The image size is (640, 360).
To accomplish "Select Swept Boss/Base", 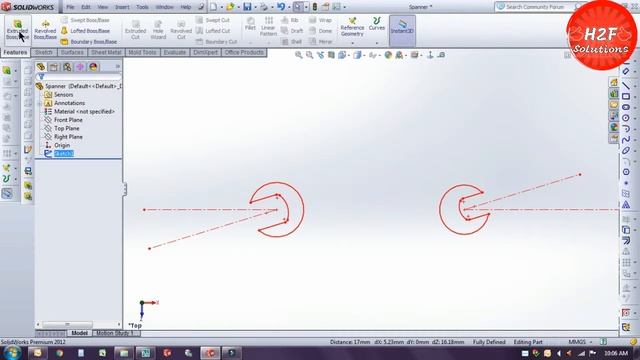I will [85, 20].
